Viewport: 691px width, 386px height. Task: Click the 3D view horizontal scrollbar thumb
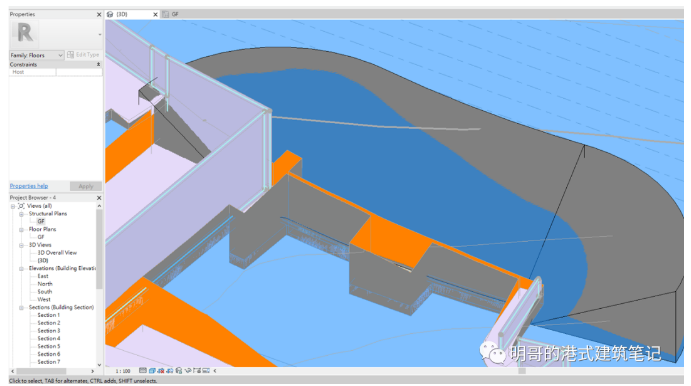(522, 371)
